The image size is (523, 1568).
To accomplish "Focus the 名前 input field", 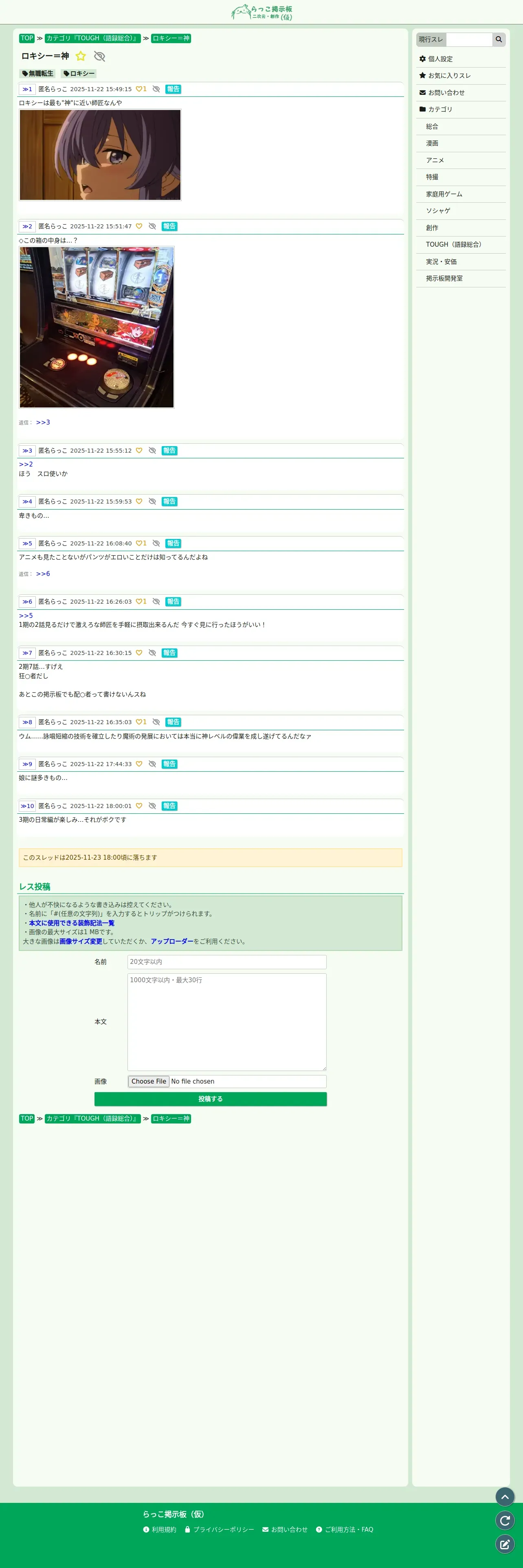I will coord(227,962).
